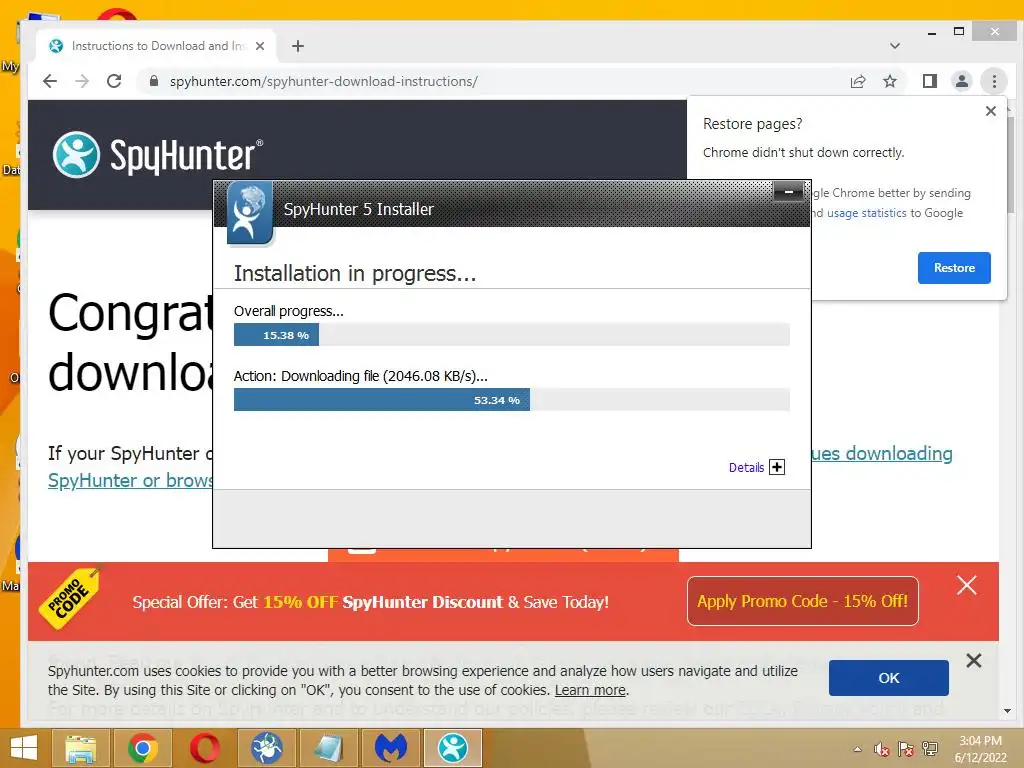Click the Details link text
The image size is (1024, 768).
tap(746, 468)
